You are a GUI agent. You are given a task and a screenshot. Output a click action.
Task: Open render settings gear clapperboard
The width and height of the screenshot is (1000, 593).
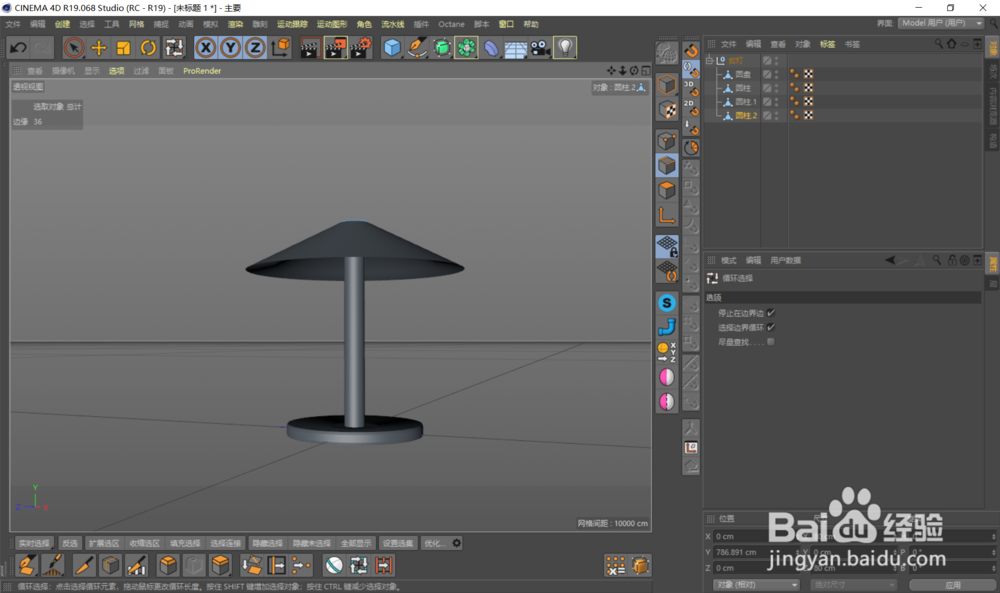pos(360,48)
